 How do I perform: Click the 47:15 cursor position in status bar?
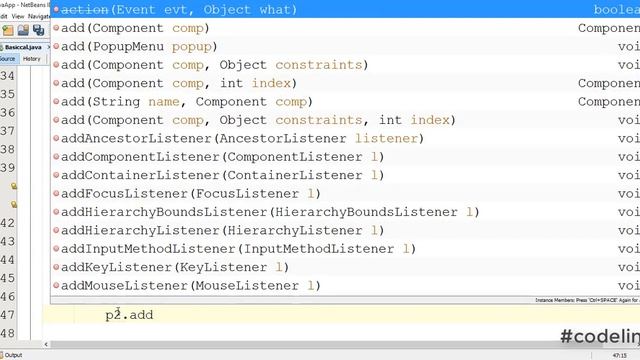pos(620,356)
